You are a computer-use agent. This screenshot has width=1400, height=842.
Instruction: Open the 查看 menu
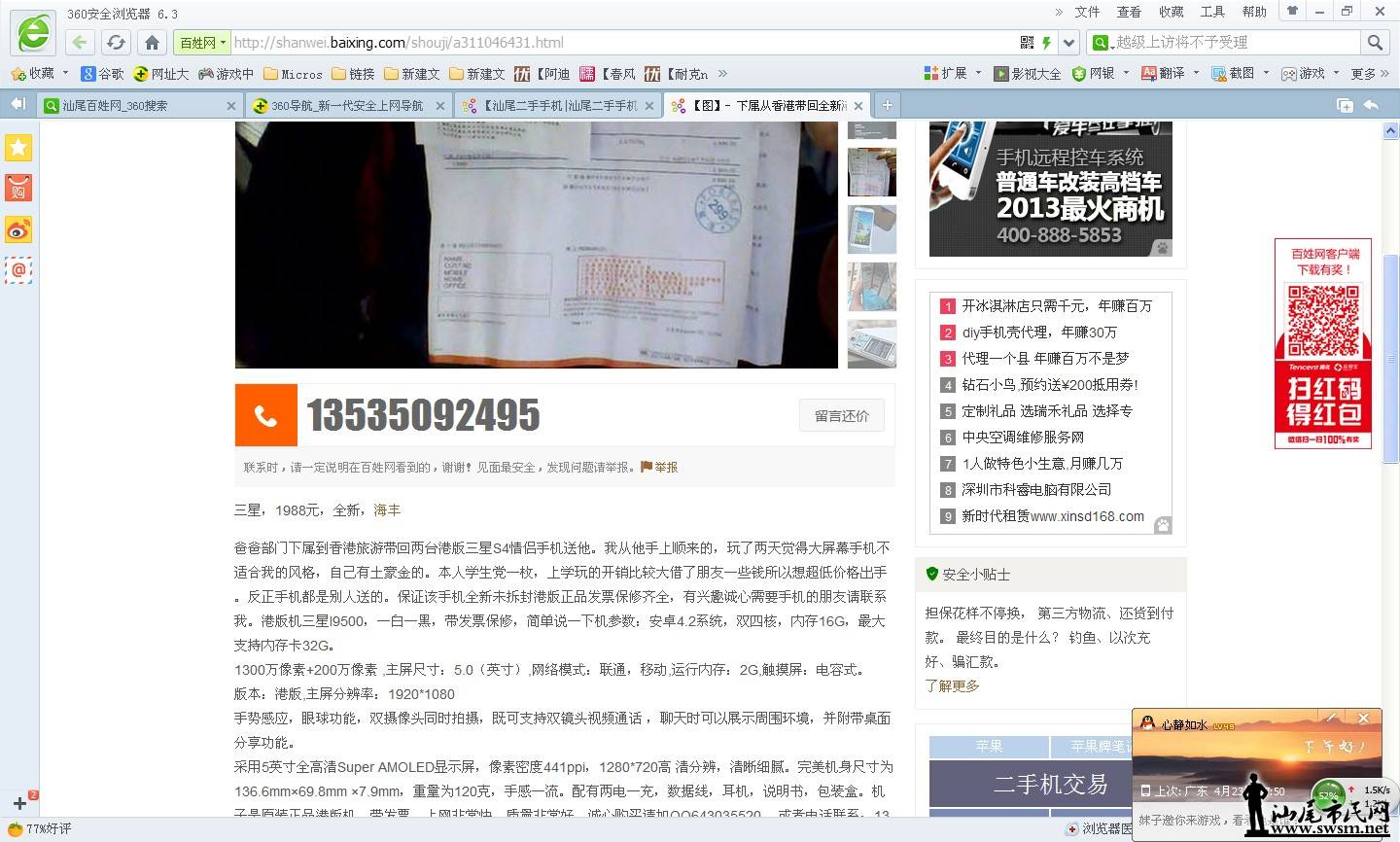click(1129, 12)
